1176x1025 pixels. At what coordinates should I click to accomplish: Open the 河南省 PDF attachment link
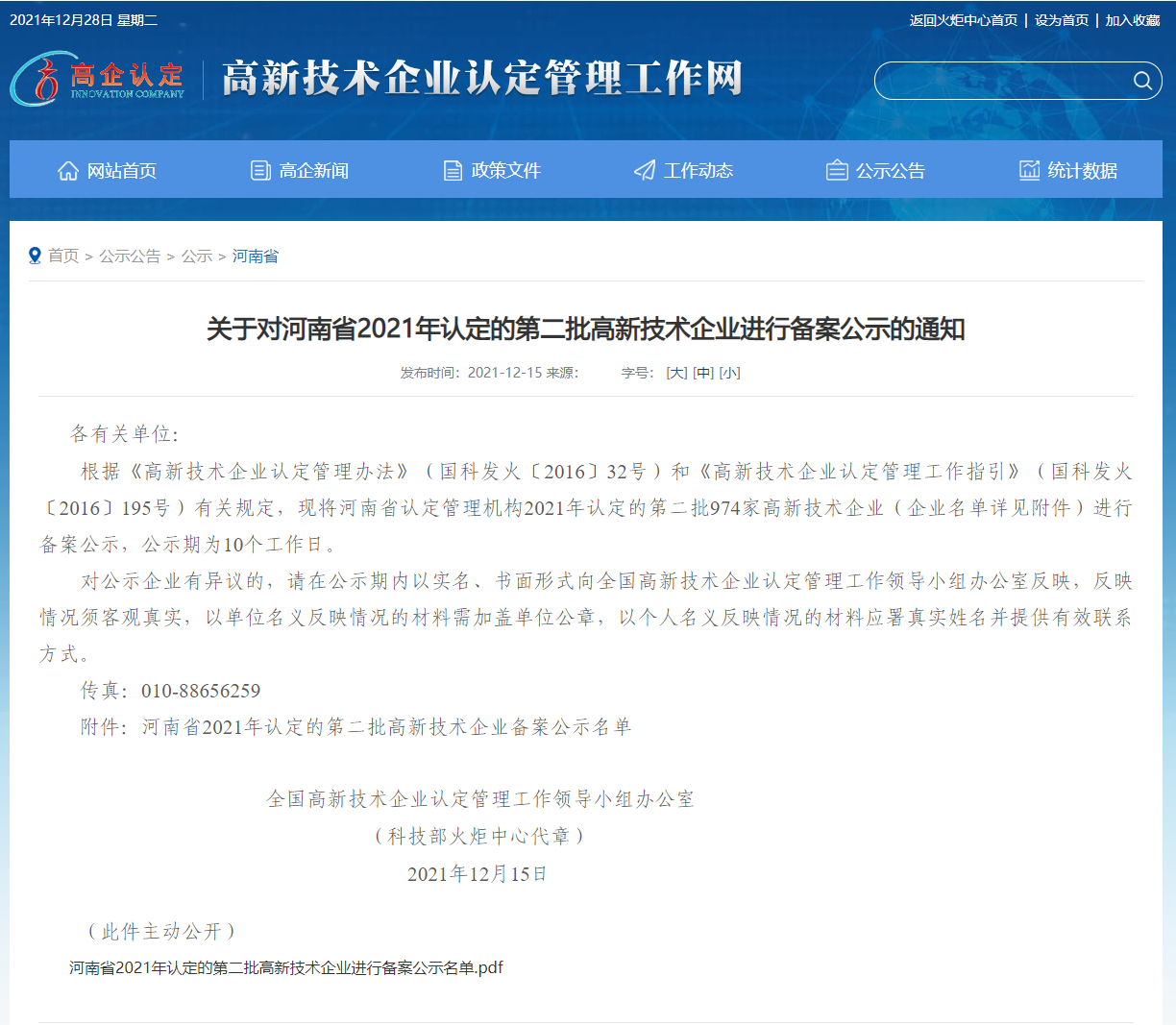[286, 967]
